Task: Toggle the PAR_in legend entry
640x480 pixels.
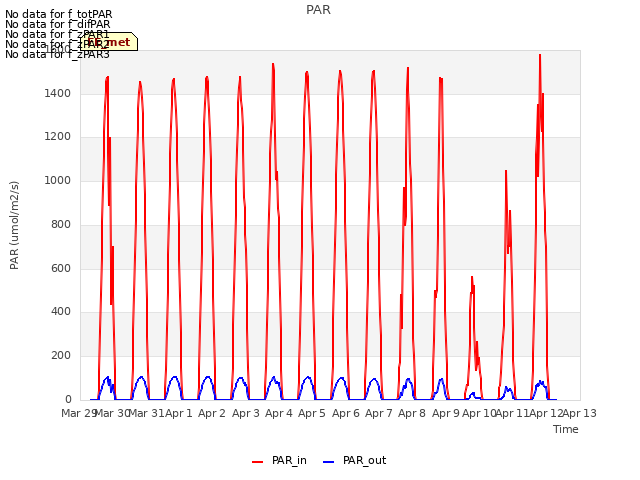Action: pyautogui.click(x=279, y=460)
